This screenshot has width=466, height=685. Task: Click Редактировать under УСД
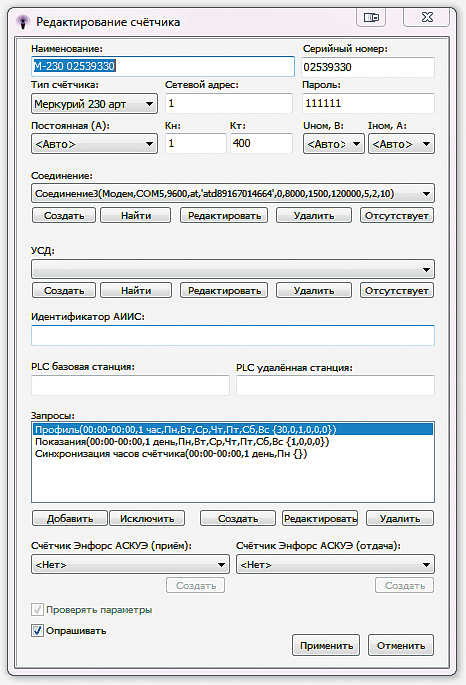(224, 291)
